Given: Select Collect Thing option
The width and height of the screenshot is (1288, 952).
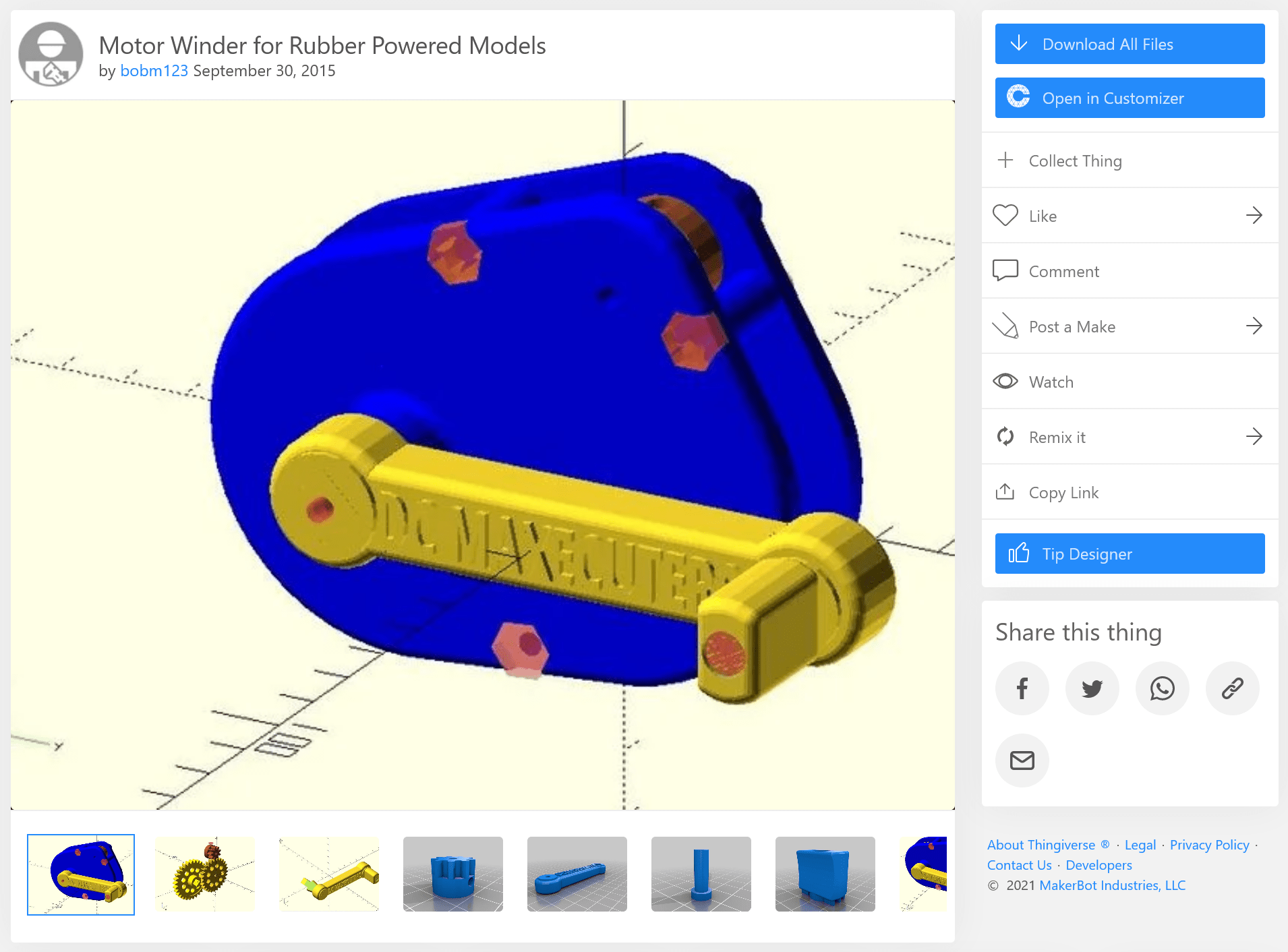Looking at the screenshot, I should [x=1130, y=160].
